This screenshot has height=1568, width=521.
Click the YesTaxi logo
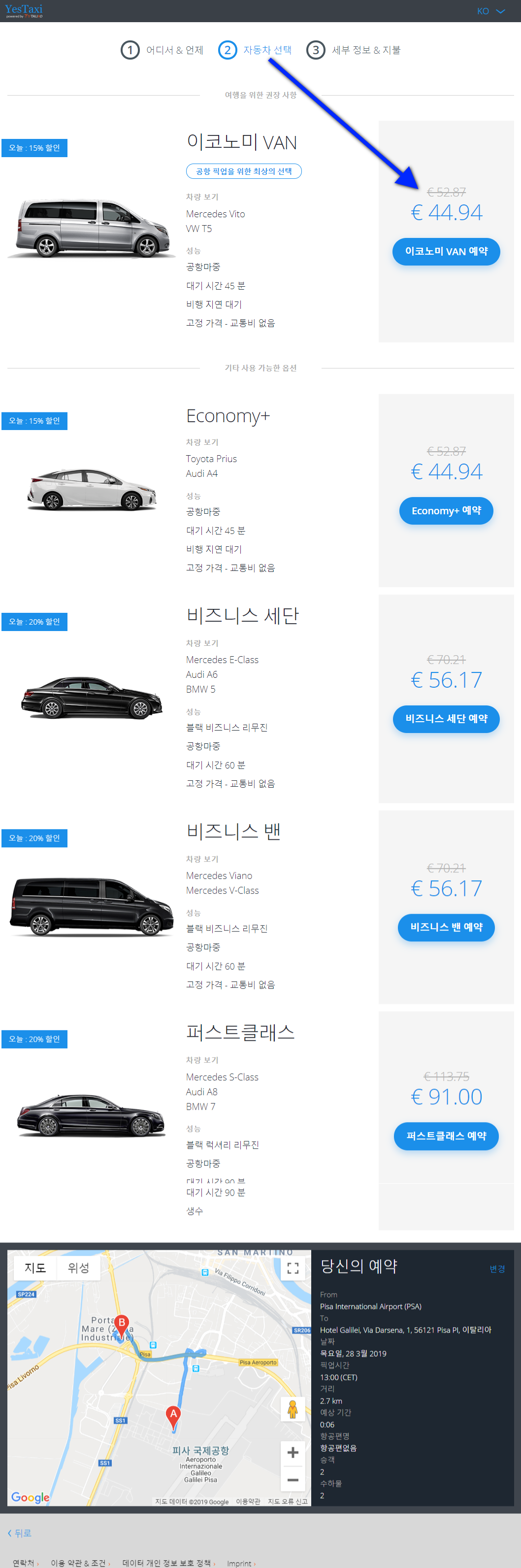tap(24, 10)
